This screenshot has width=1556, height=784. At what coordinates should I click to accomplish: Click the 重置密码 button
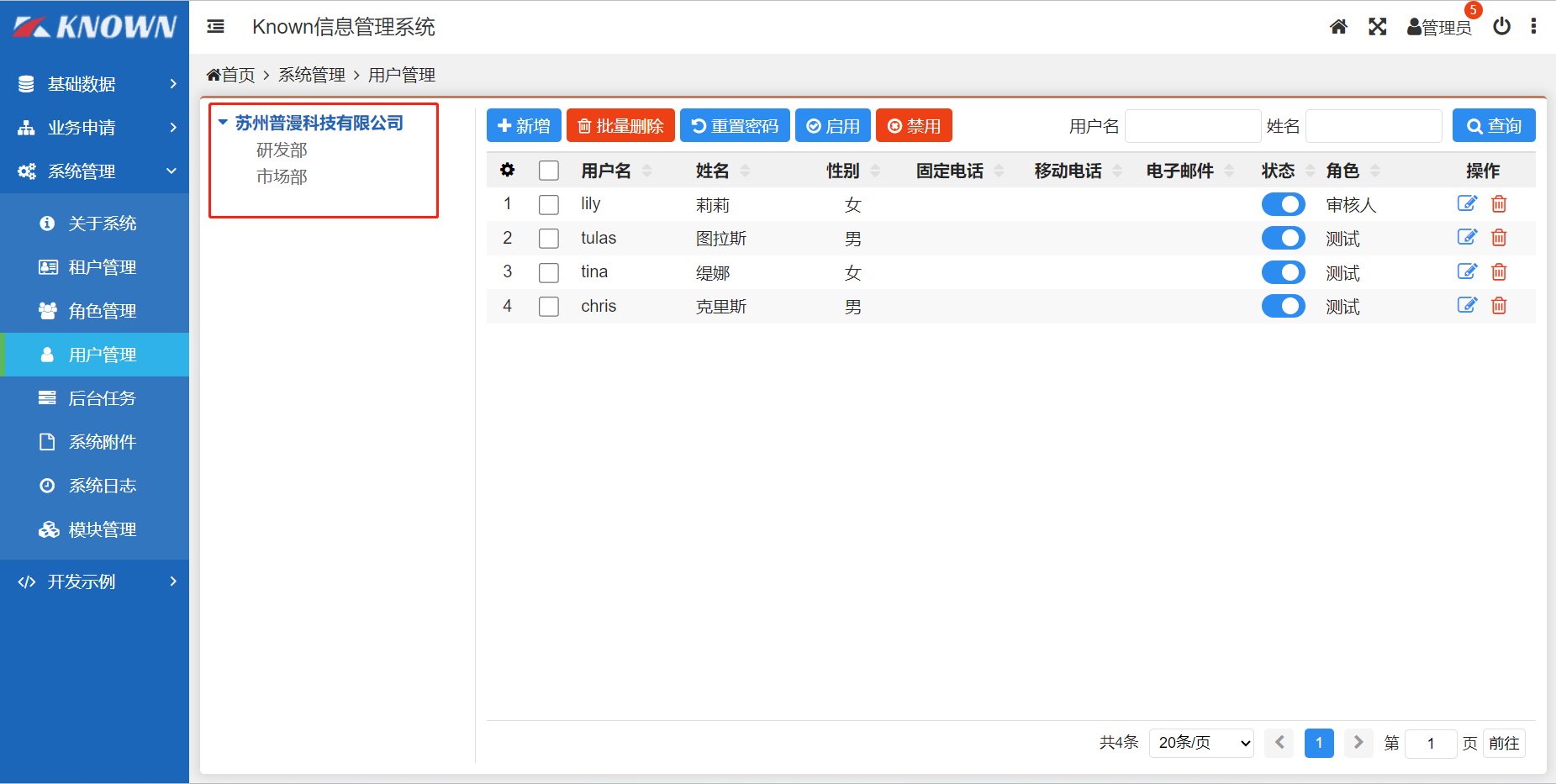coord(735,125)
